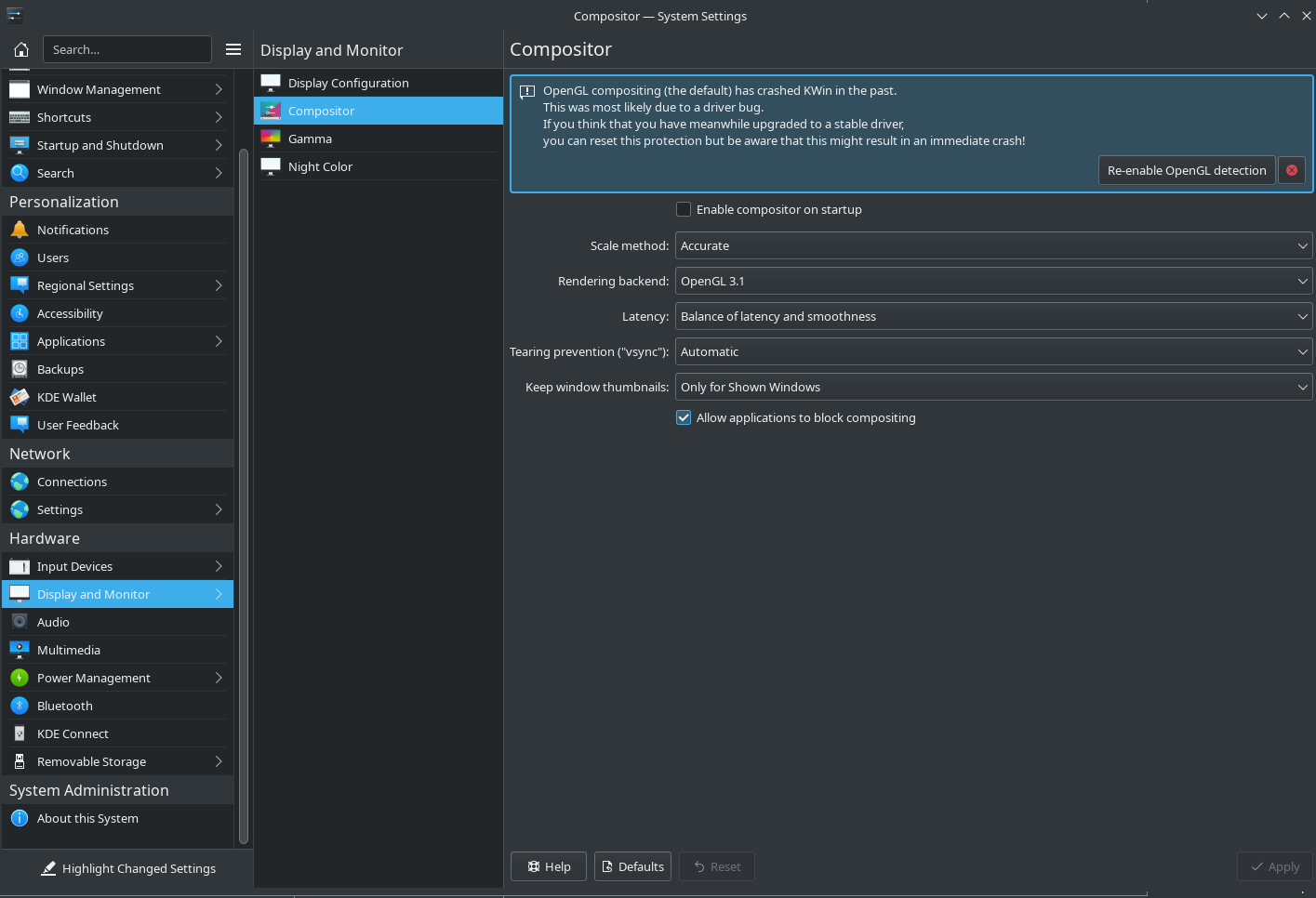Screen dimensions: 1316x898
Task: Toggle Highlight Changed Settings
Action: [127, 868]
